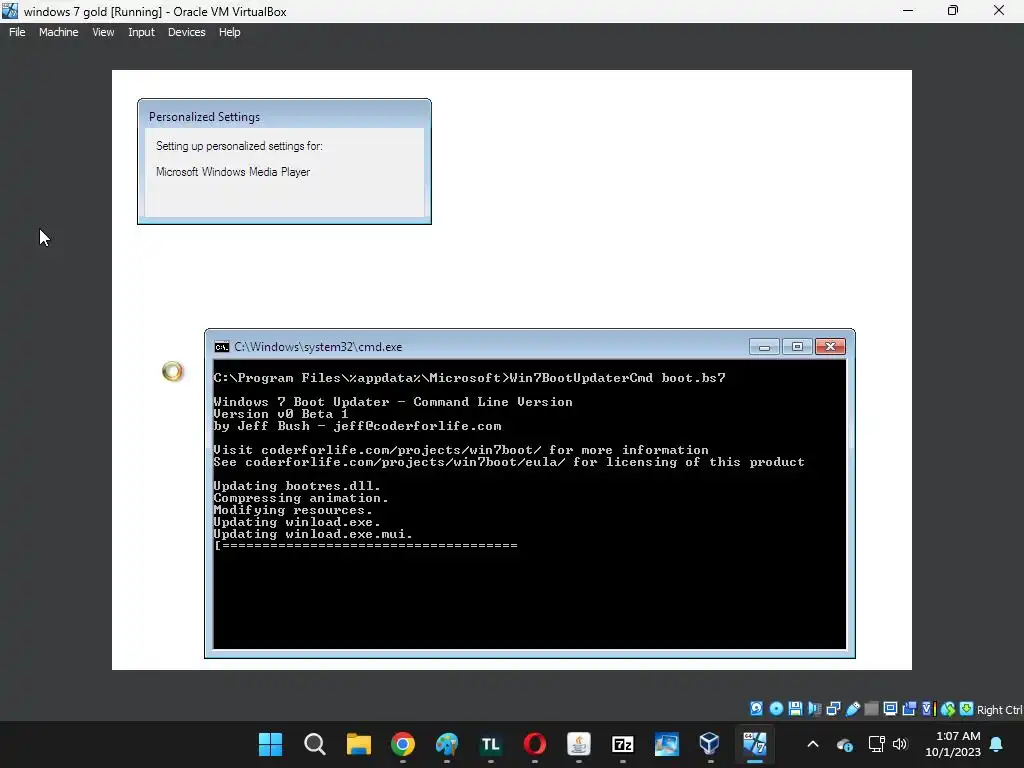Click the audio indicator in VM status bar
This screenshot has height=768, width=1024.
point(814,709)
